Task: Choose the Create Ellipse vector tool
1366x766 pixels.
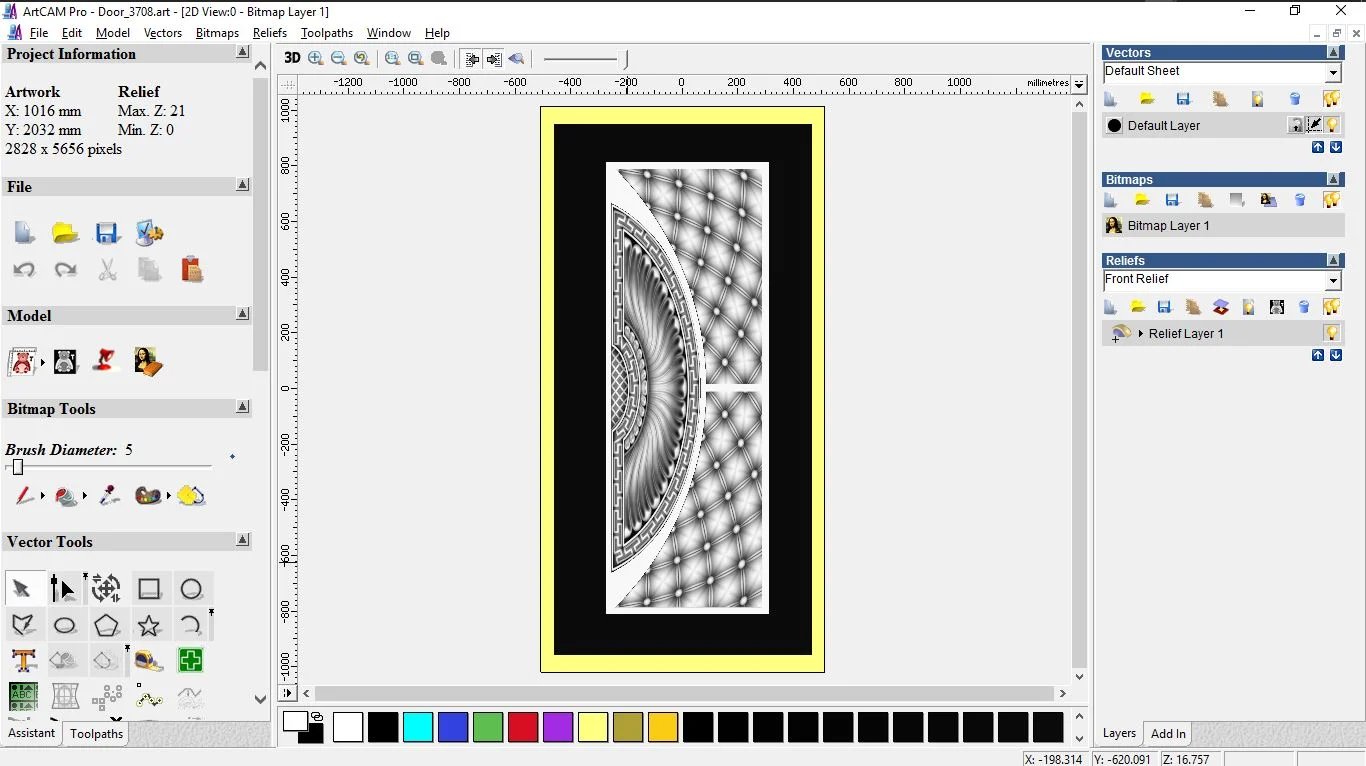Action: pyautogui.click(x=65, y=626)
